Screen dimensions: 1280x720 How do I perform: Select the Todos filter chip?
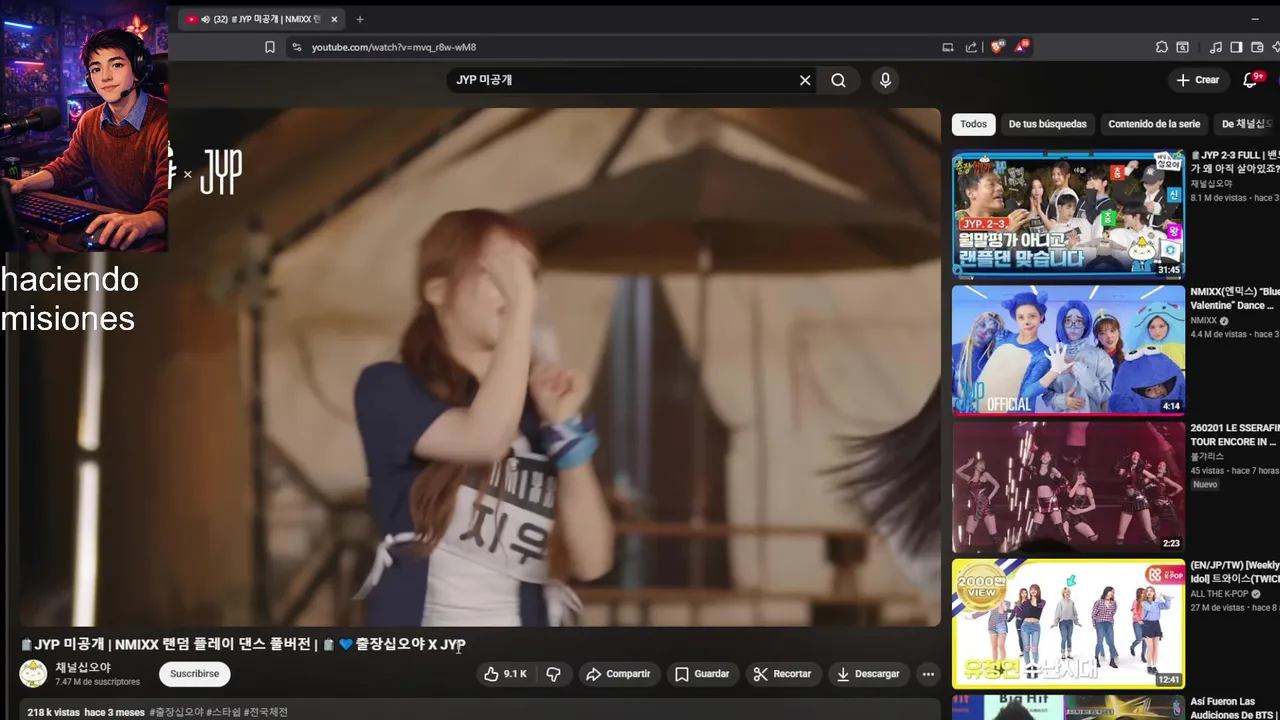(973, 124)
